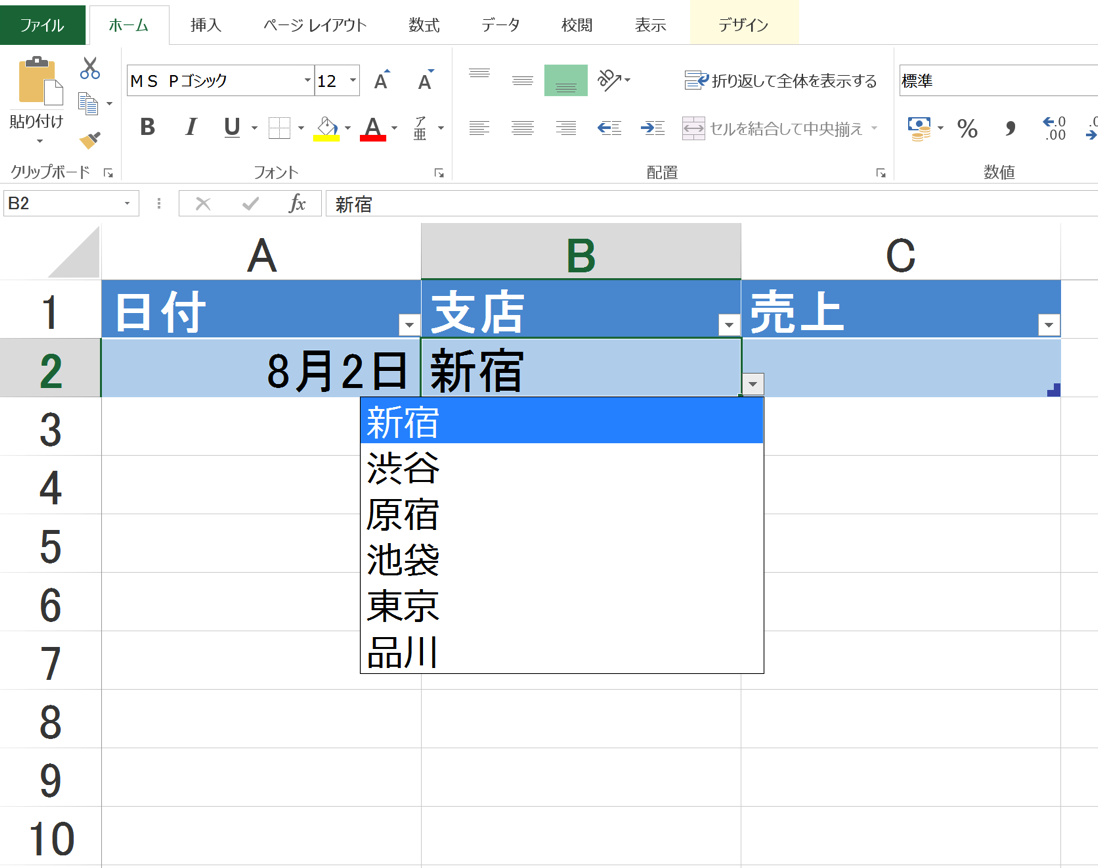Increase font size with large A

382,80
